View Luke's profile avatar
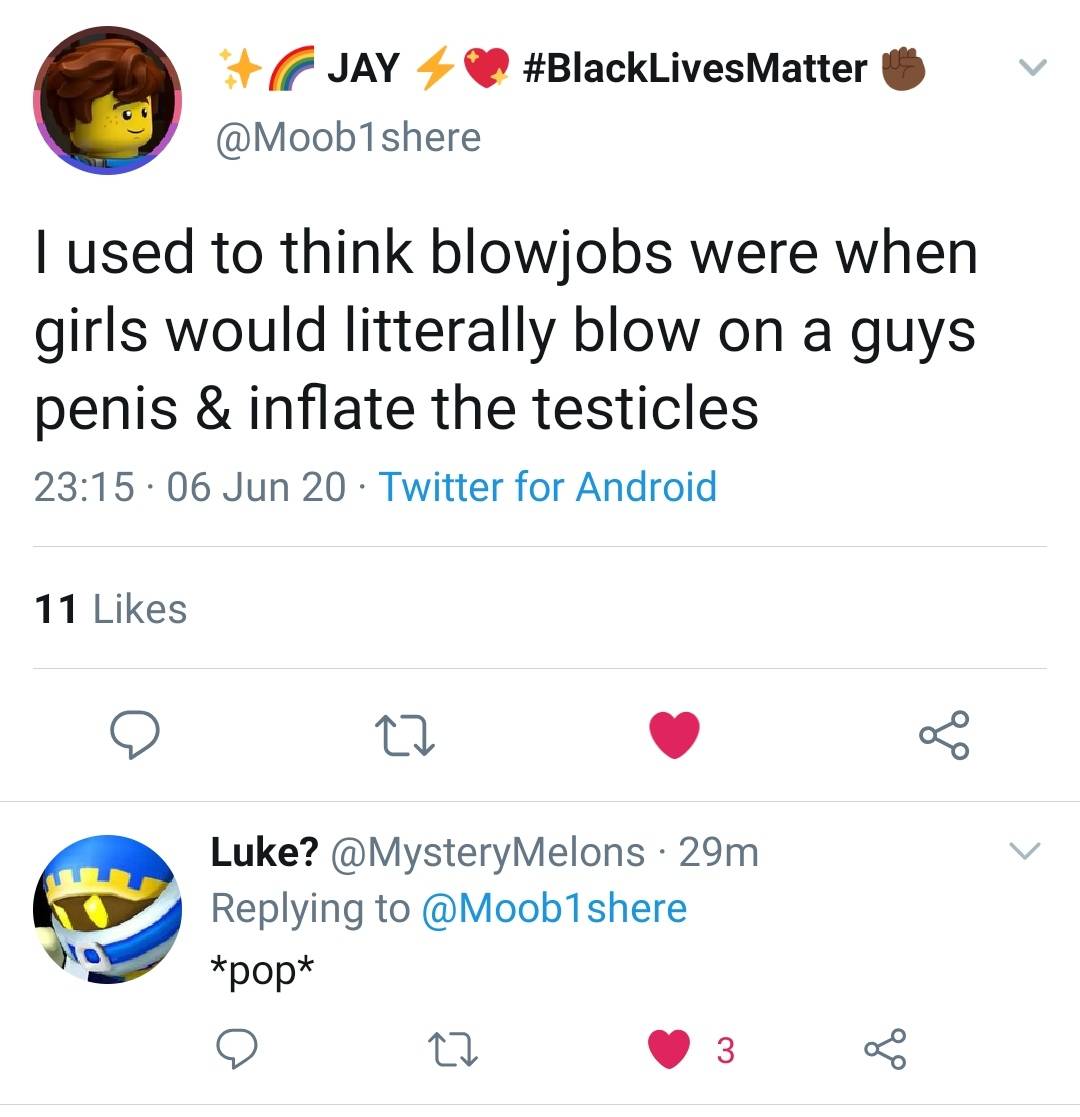The height and width of the screenshot is (1117, 1080). pos(107,910)
